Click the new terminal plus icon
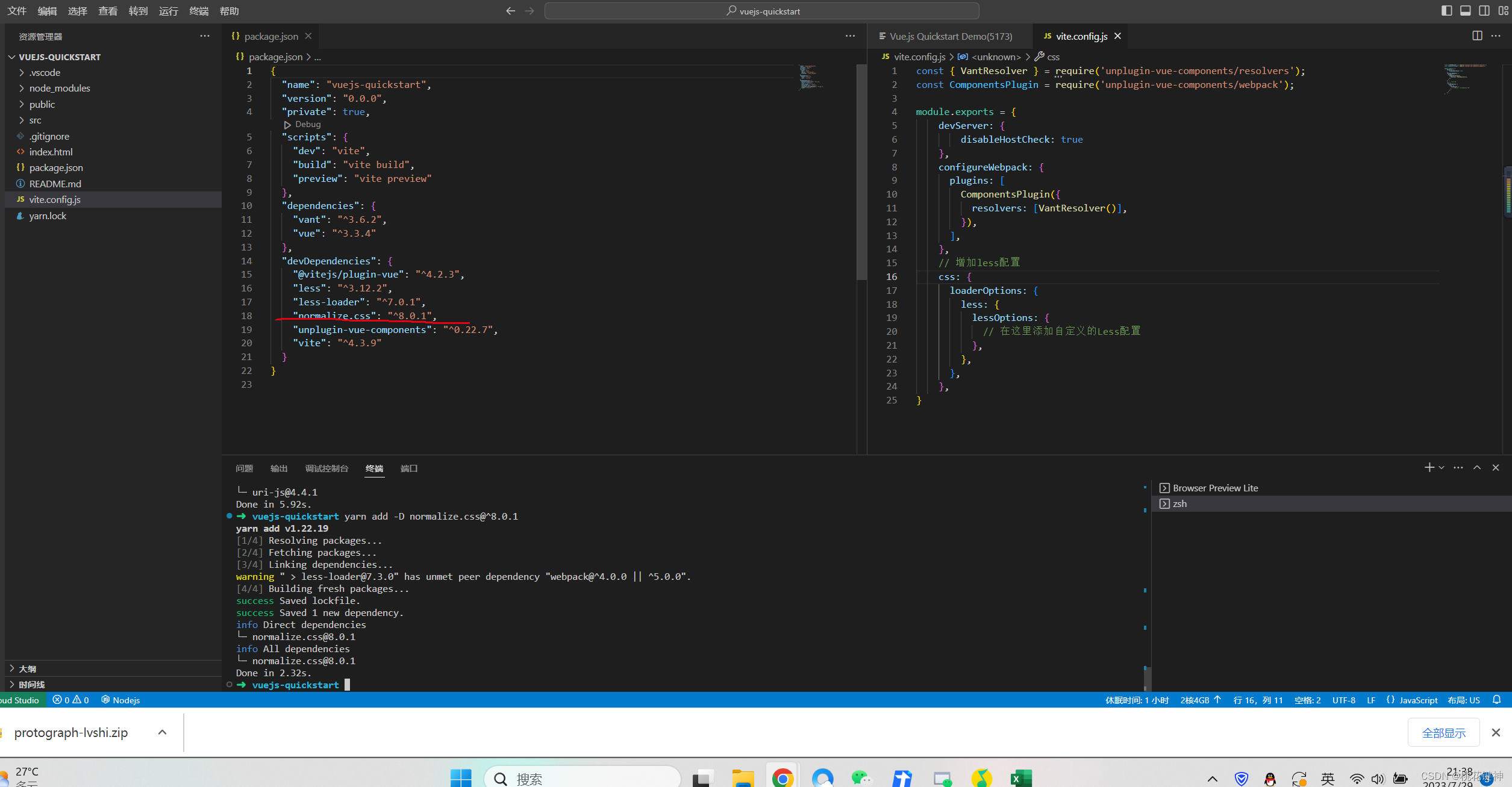The image size is (1512, 787). pyautogui.click(x=1428, y=467)
